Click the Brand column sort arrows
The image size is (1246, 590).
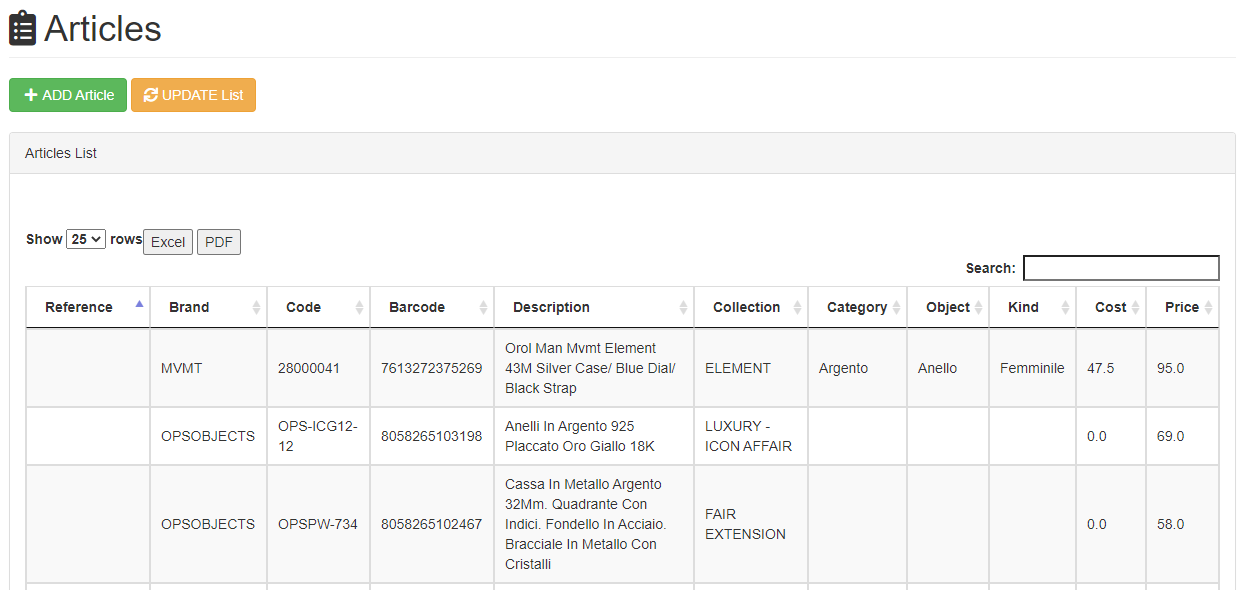point(256,307)
